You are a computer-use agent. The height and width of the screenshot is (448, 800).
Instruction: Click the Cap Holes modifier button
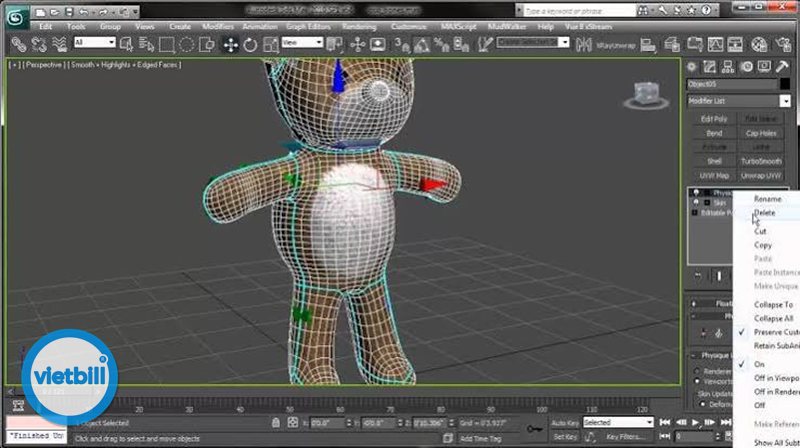pyautogui.click(x=761, y=133)
